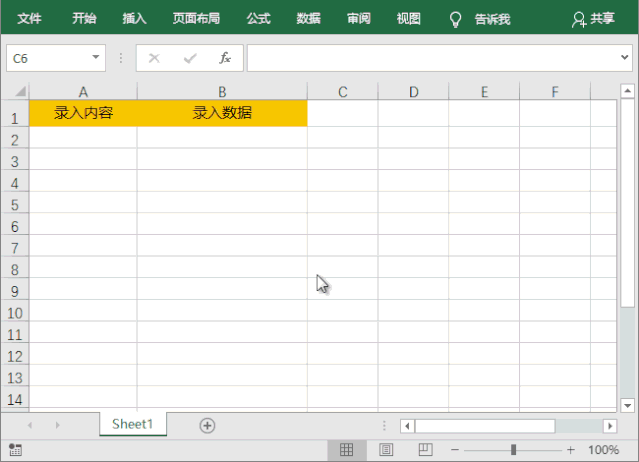Switch to Page Break Preview icon
Screen dimensions: 639x462
[x=425, y=450]
